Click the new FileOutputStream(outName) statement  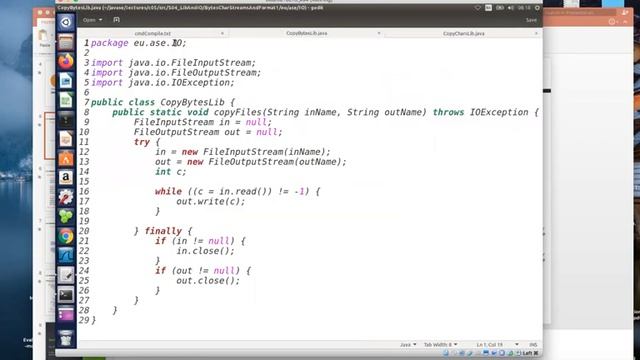coord(250,162)
